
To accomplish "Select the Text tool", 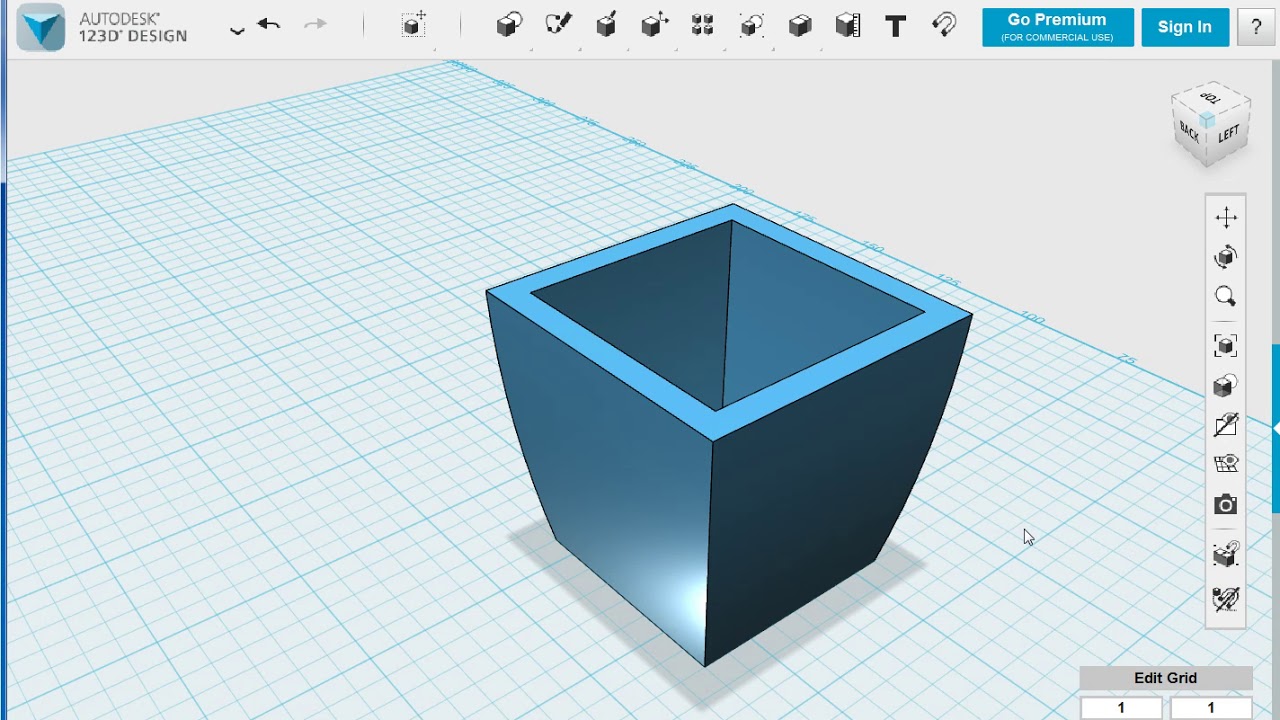I will pyautogui.click(x=896, y=26).
